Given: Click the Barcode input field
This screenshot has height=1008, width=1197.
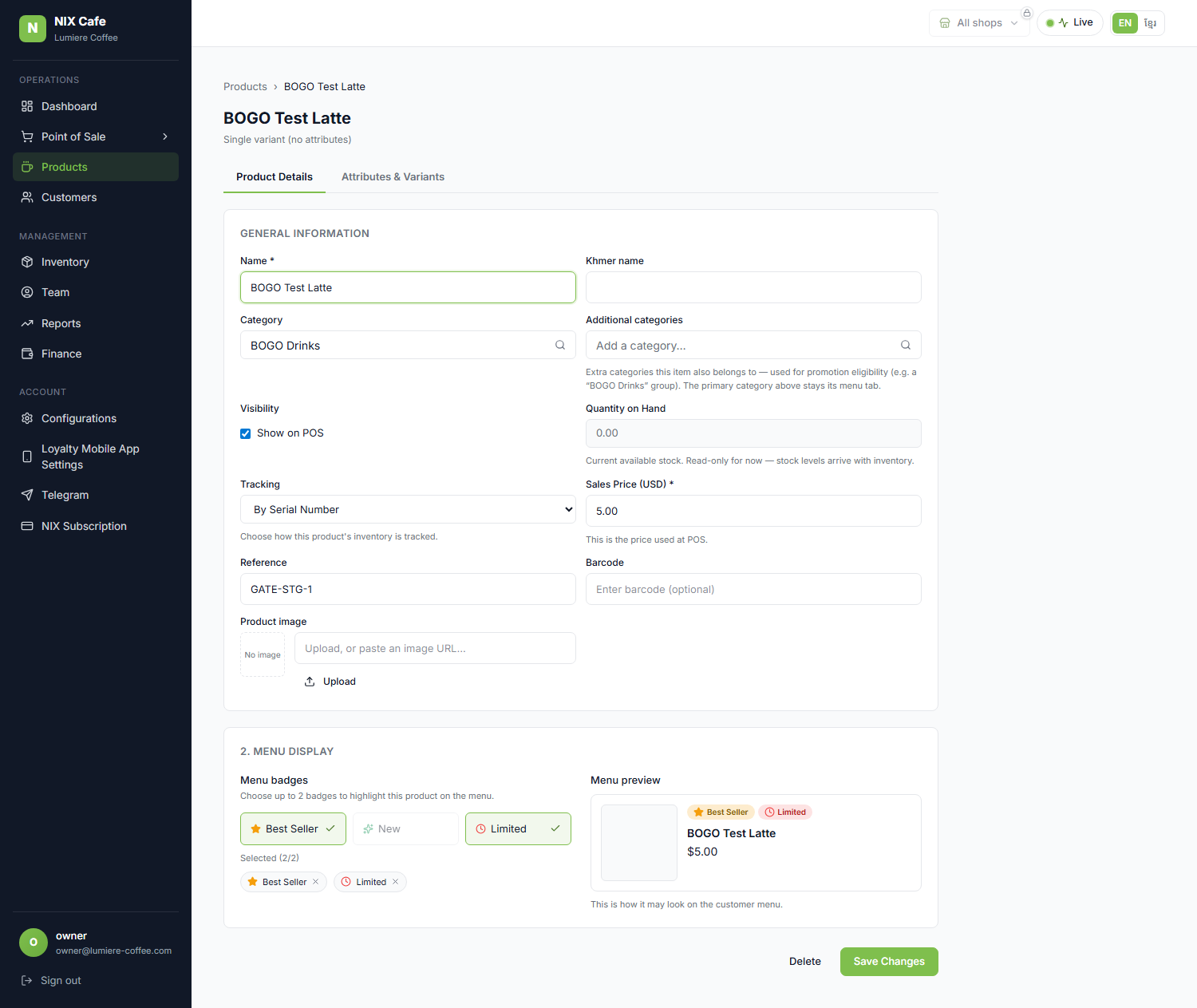Looking at the screenshot, I should click(753, 589).
